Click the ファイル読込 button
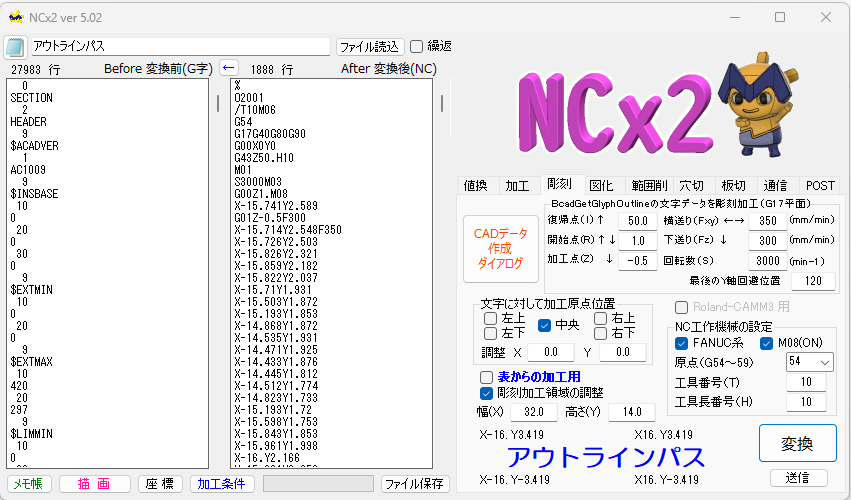 [x=370, y=47]
